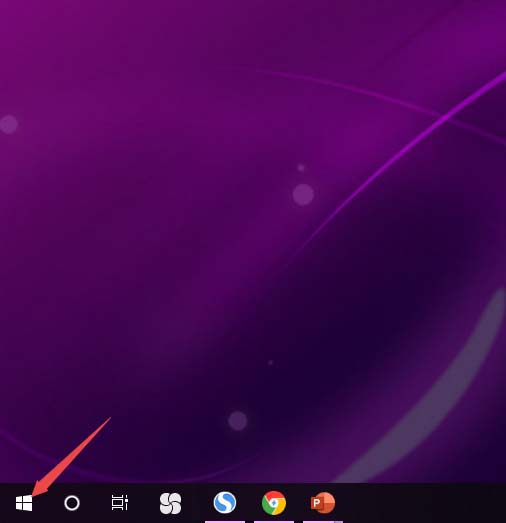Viewport: 506px width, 523px height.
Task: Open the Windows Start menu
Action: pyautogui.click(x=24, y=503)
